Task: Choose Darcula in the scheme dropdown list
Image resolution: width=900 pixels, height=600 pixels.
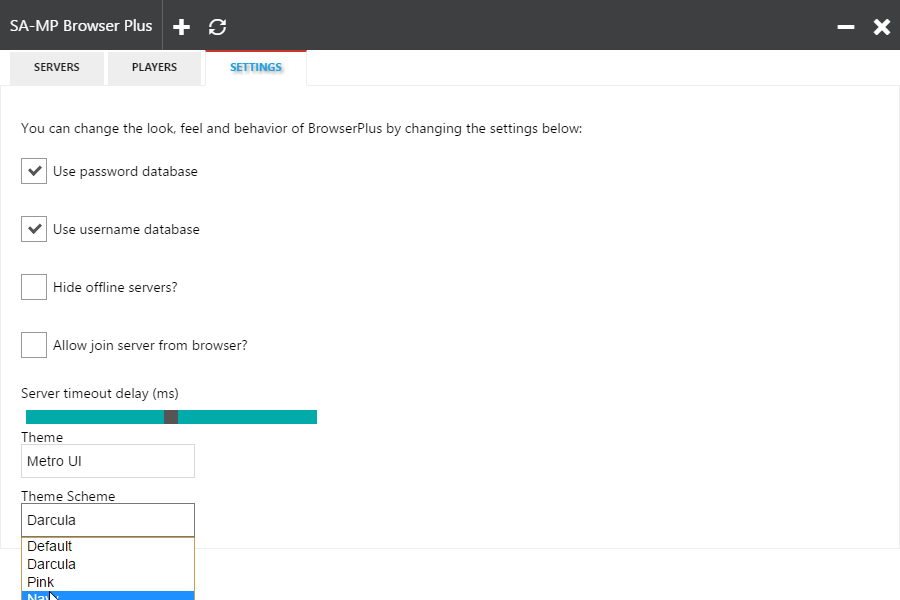Action: (108, 564)
